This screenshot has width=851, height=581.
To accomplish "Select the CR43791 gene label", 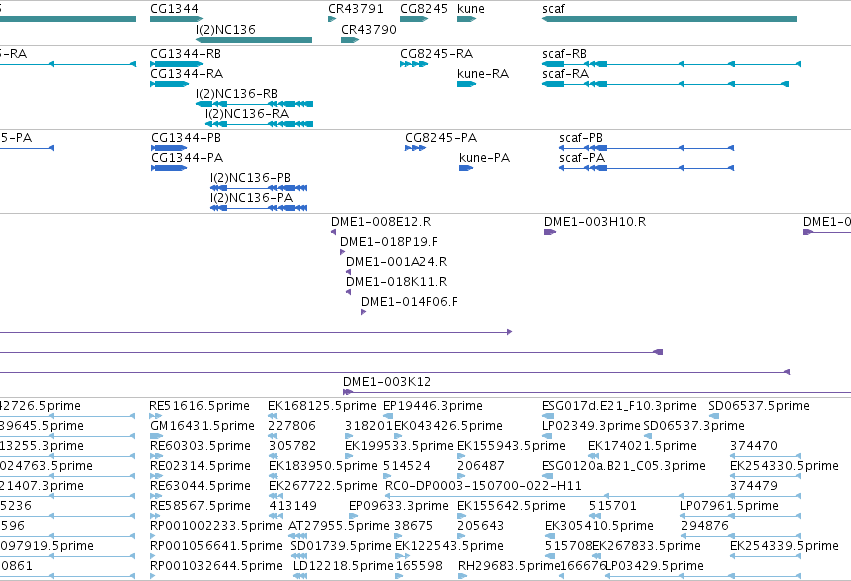I will [x=355, y=9].
